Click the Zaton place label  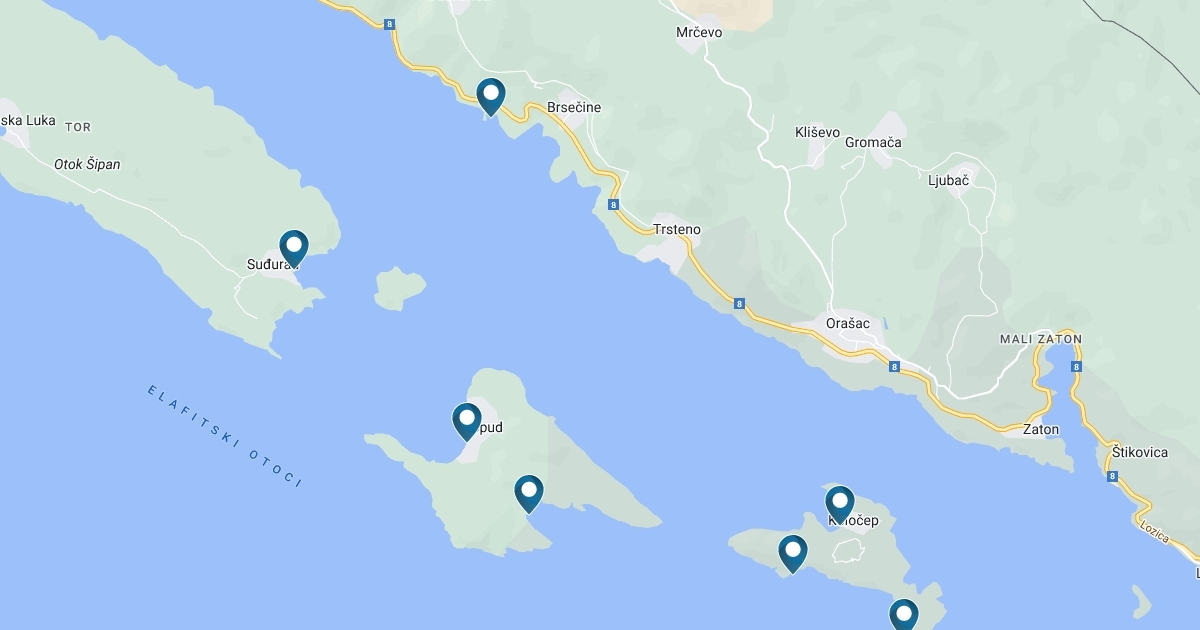coord(1041,429)
